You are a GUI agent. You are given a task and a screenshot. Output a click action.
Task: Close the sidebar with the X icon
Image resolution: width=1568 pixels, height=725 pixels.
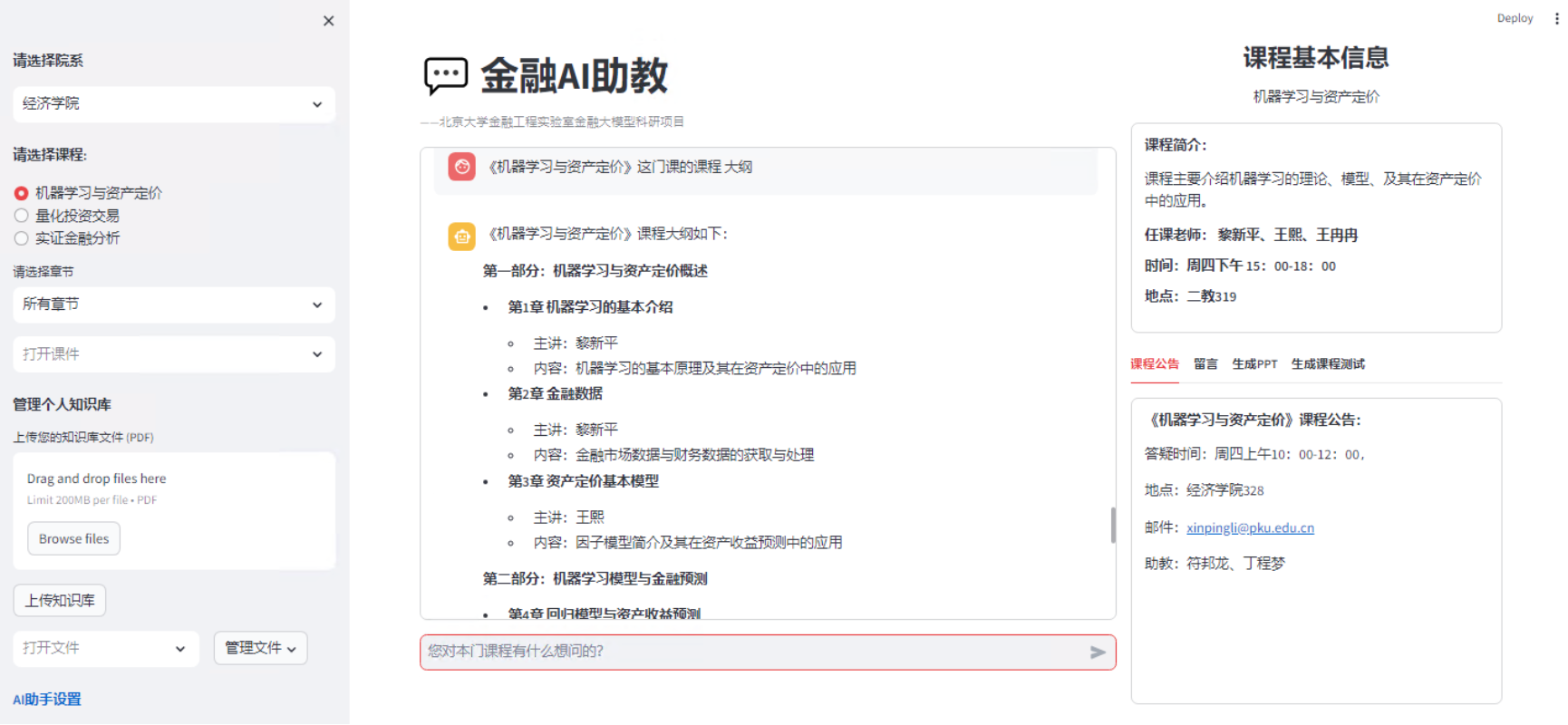point(328,21)
